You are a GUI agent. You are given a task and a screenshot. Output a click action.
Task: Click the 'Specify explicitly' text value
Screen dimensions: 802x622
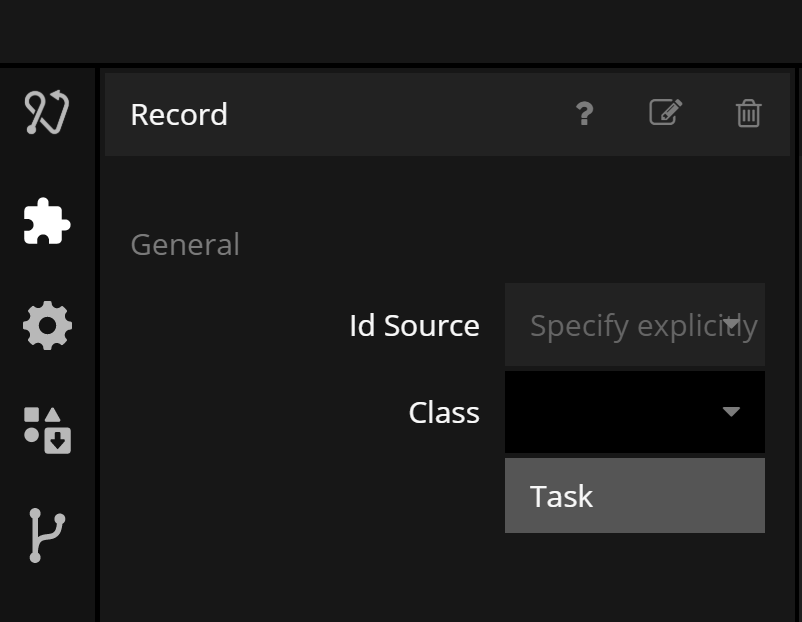point(620,326)
